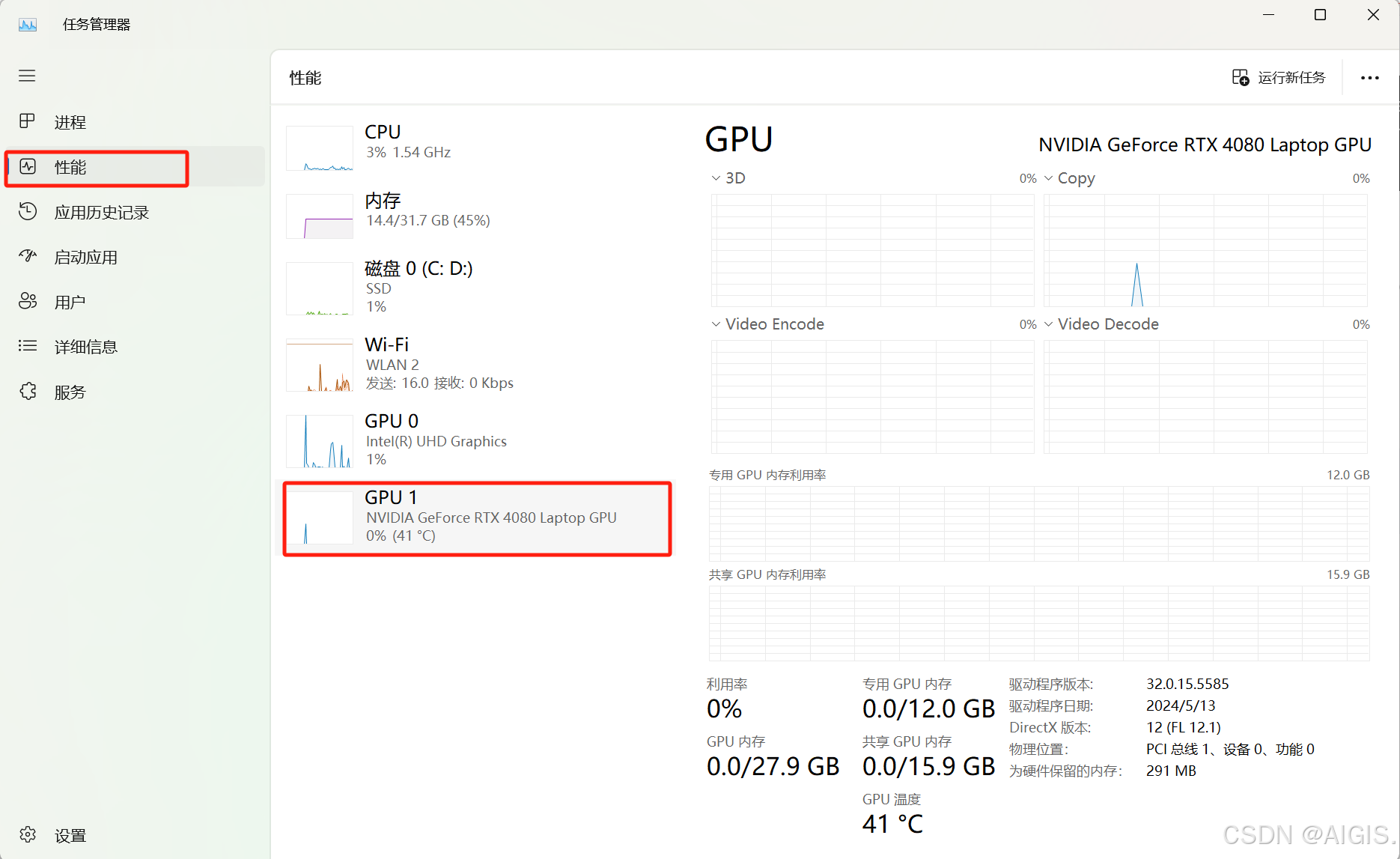1400x859 pixels.
Task: Open the three-dot more options menu
Action: point(1369,78)
